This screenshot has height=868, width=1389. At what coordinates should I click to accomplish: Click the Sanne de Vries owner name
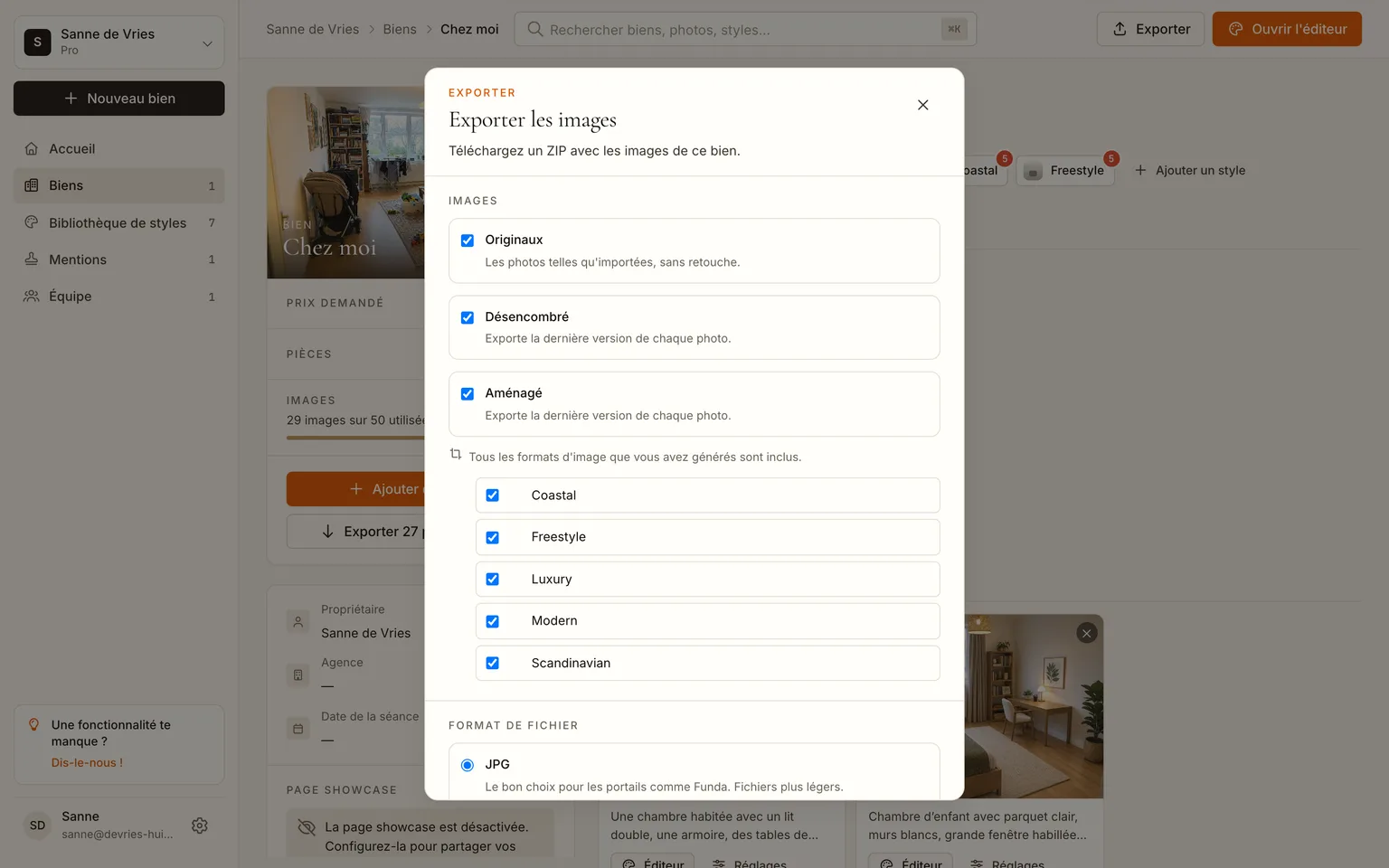365,633
